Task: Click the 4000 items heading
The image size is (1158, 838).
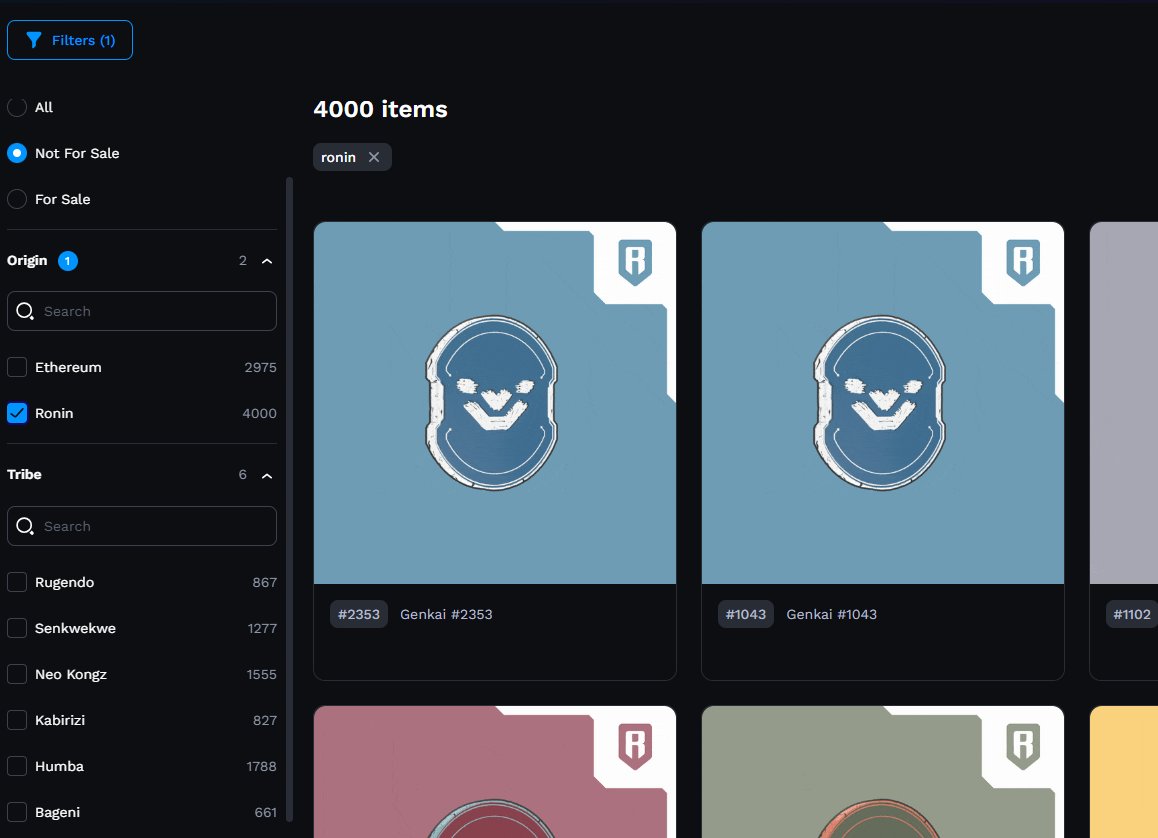Action: (380, 109)
